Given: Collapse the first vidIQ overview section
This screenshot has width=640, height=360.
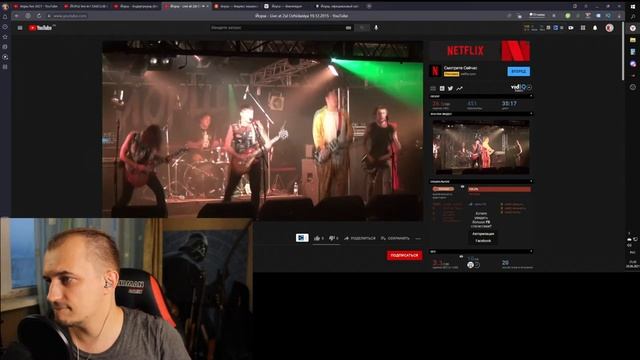Looking at the screenshot, I should click(531, 96).
